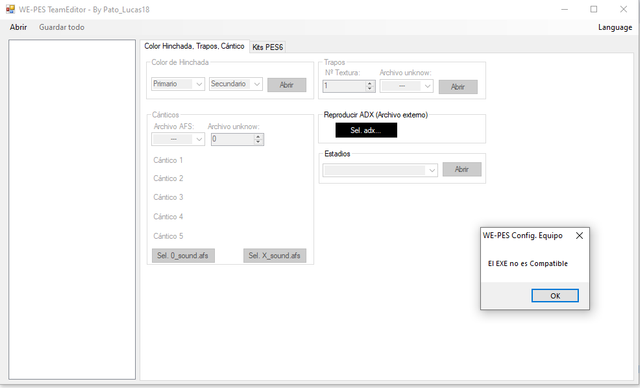
Task: Click the Sel. 0_sound.afs button
Action: [x=183, y=256]
